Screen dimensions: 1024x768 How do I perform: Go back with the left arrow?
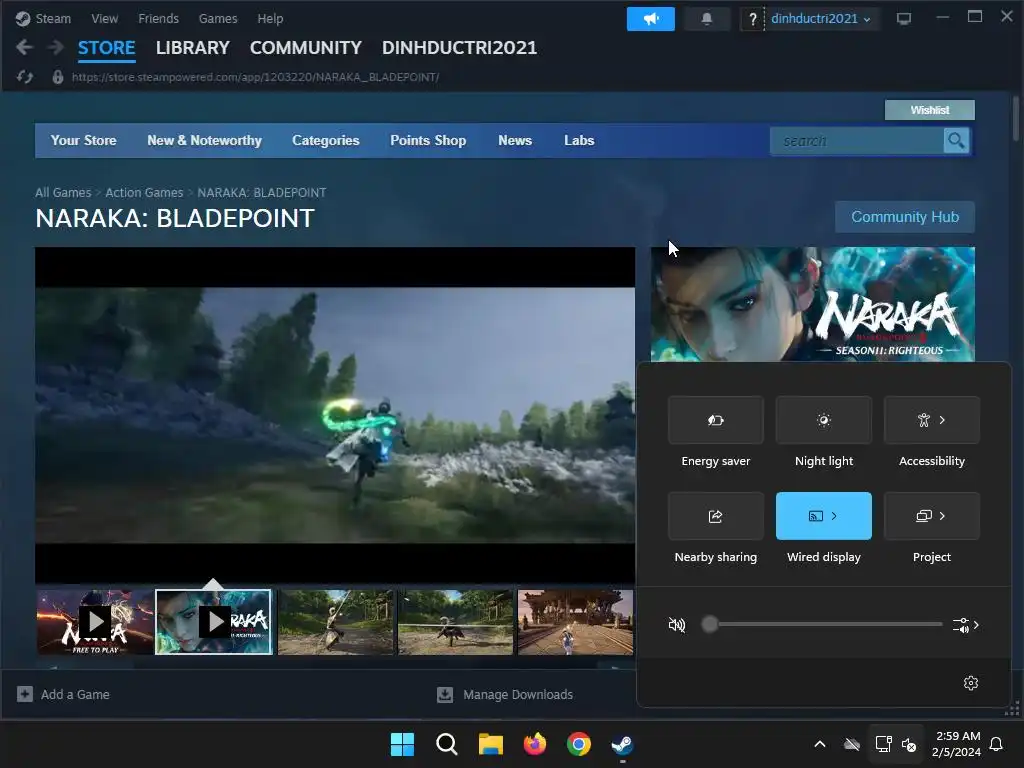(x=24, y=47)
